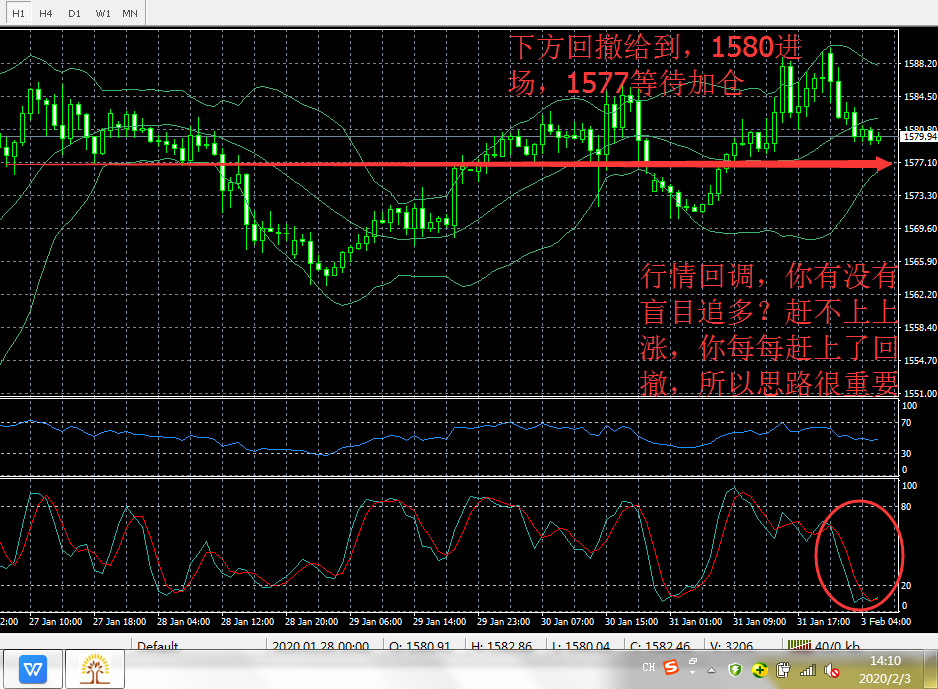Click the input method options toggle icon
938x689 pixels.
point(693,666)
